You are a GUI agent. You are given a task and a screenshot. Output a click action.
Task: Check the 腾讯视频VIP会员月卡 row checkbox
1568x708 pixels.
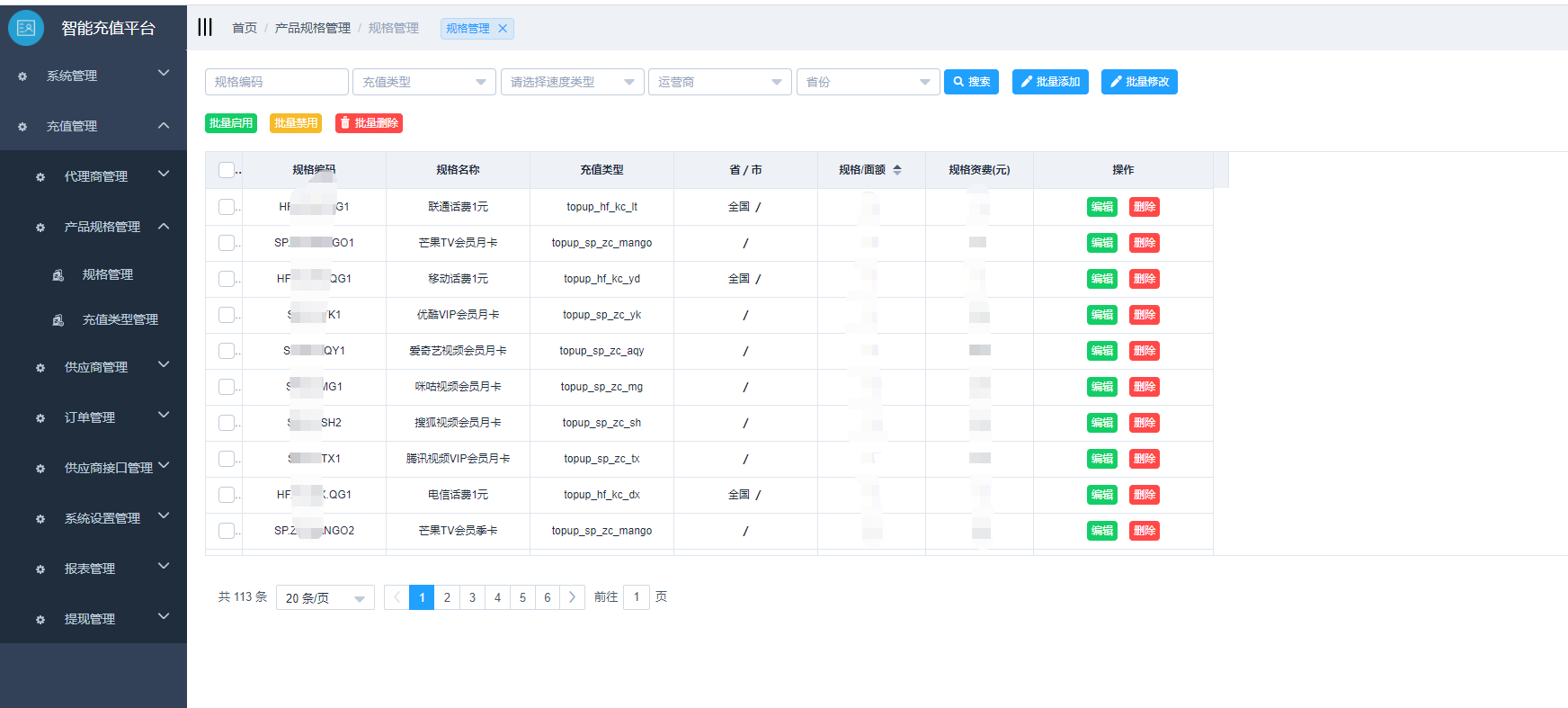227,459
